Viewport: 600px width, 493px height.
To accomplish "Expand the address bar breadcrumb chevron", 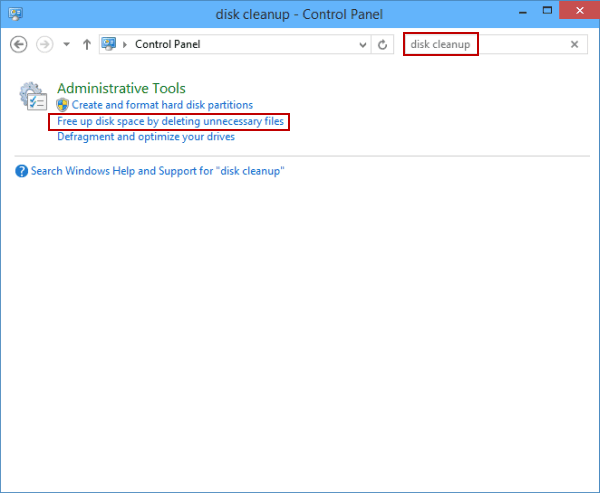I will pos(125,44).
